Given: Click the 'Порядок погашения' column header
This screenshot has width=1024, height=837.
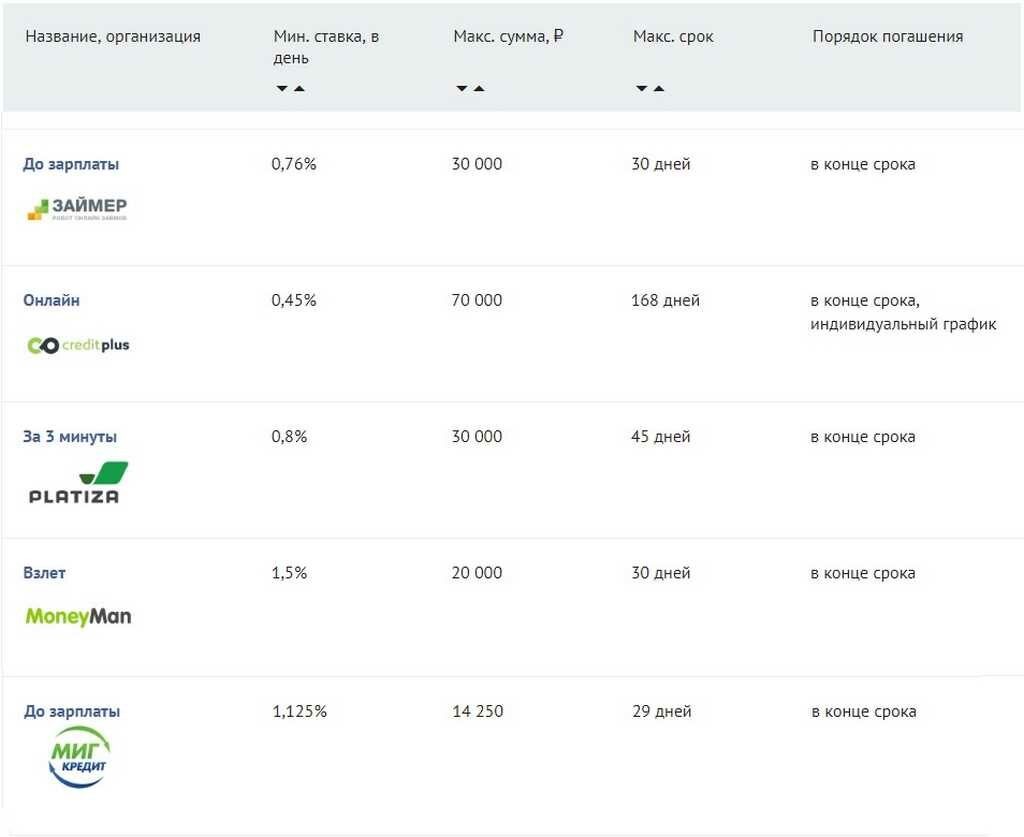Looking at the screenshot, I should point(888,37).
